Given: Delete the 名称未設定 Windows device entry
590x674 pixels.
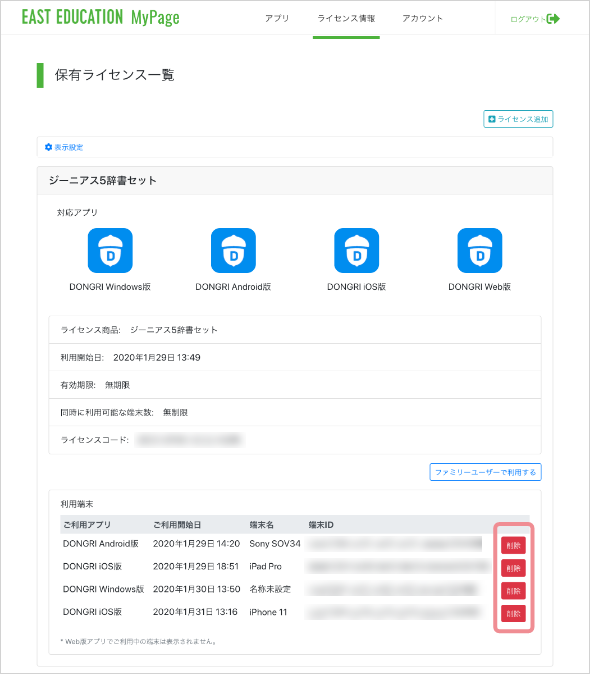Looking at the screenshot, I should (514, 591).
